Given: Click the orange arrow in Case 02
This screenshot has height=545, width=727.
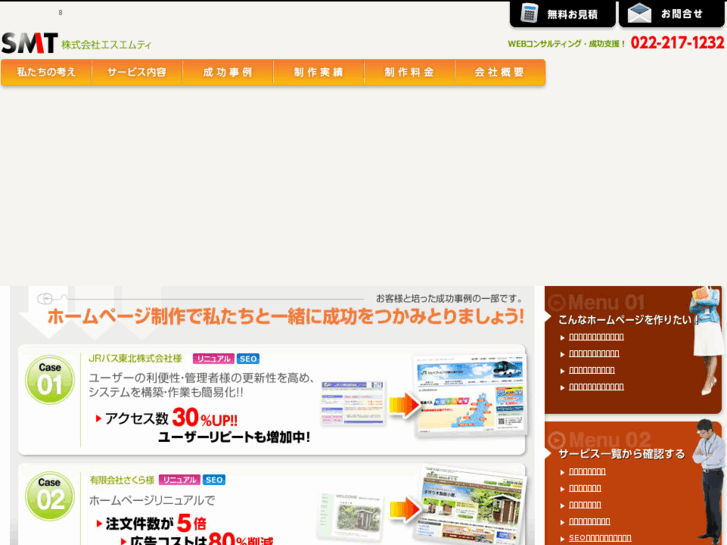Looking at the screenshot, I should [405, 510].
